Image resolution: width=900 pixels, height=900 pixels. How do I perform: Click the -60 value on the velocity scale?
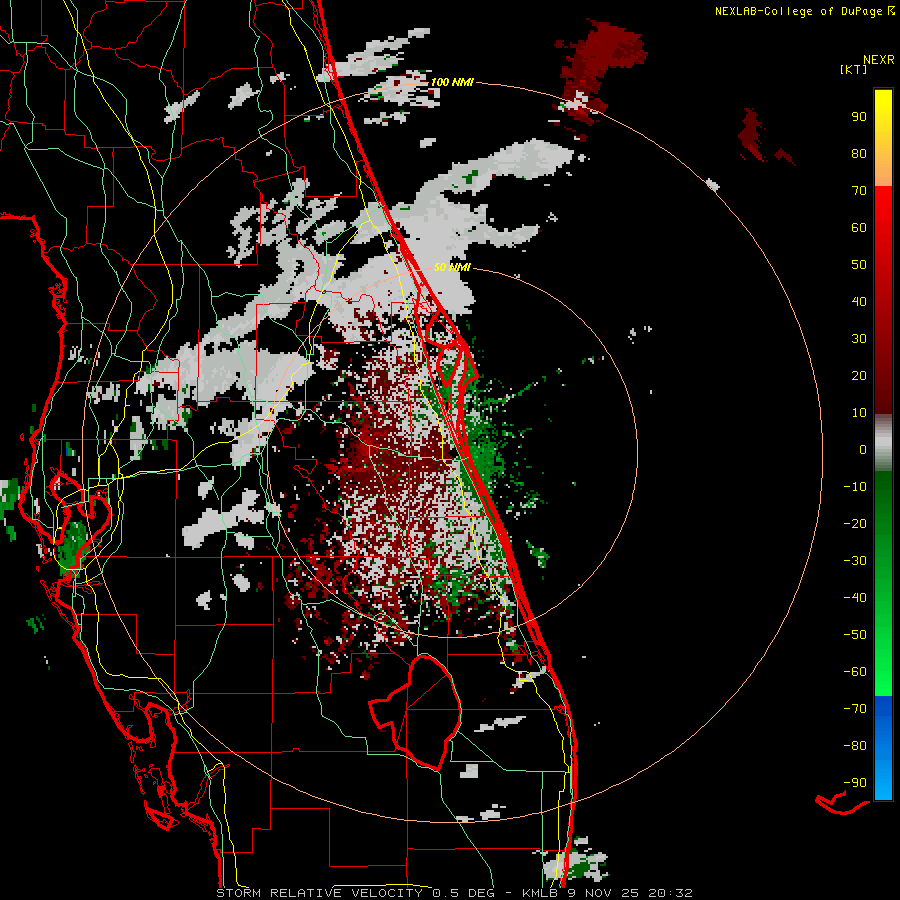(855, 672)
